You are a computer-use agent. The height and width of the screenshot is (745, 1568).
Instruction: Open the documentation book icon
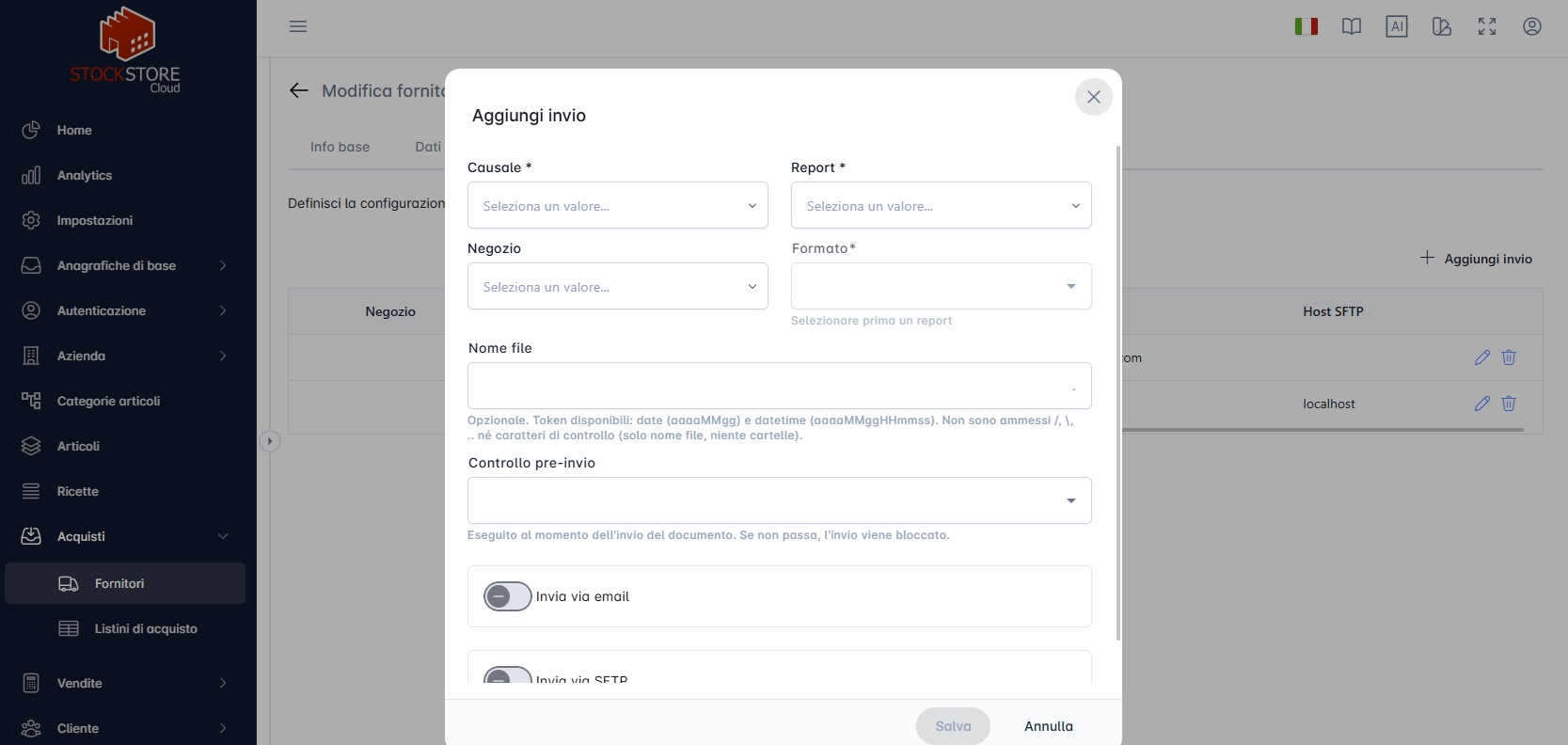click(x=1352, y=26)
